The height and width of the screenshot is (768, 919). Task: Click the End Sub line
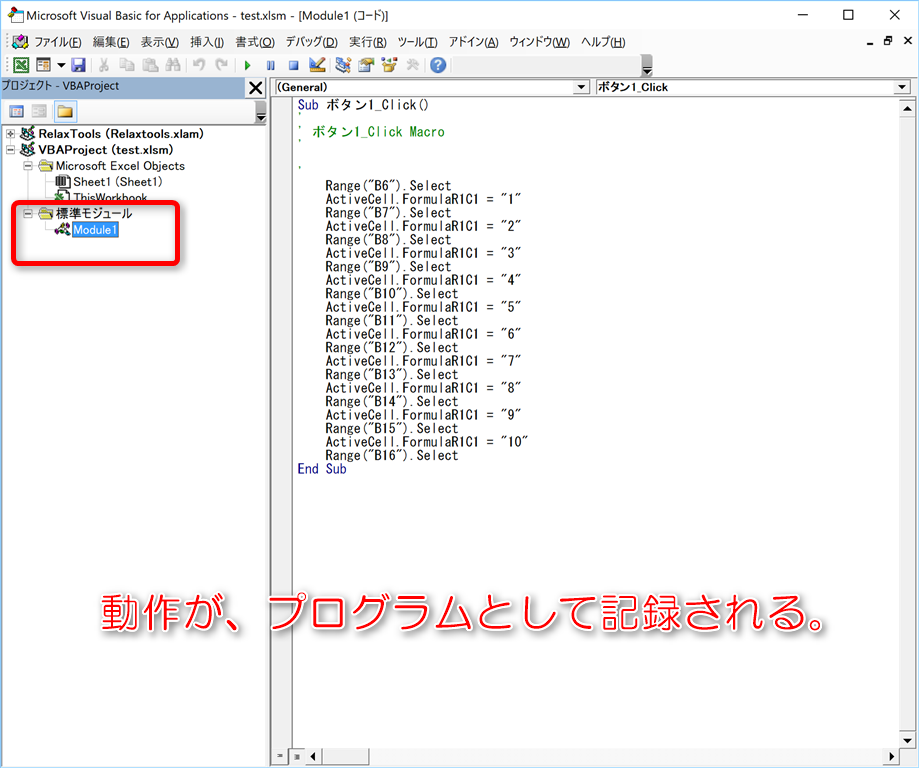click(322, 469)
